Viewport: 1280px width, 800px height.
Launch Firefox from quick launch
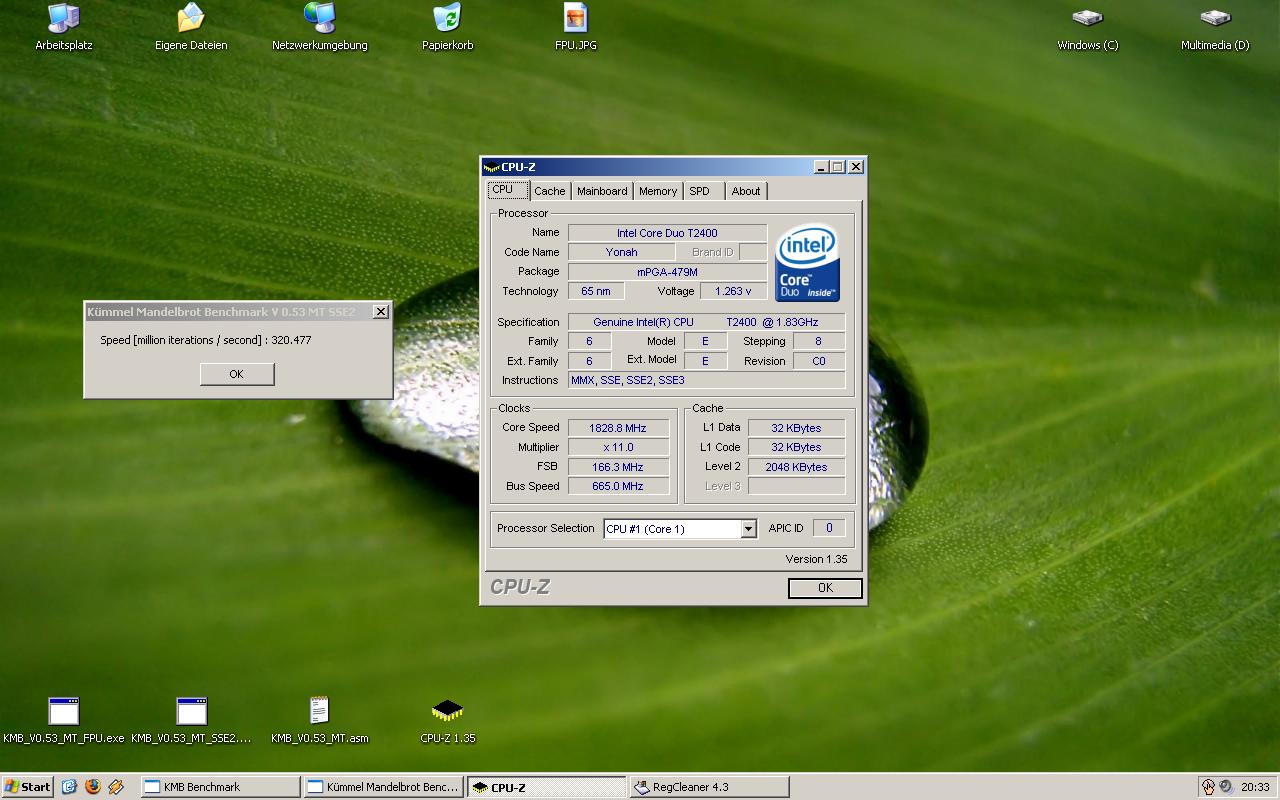(x=93, y=787)
